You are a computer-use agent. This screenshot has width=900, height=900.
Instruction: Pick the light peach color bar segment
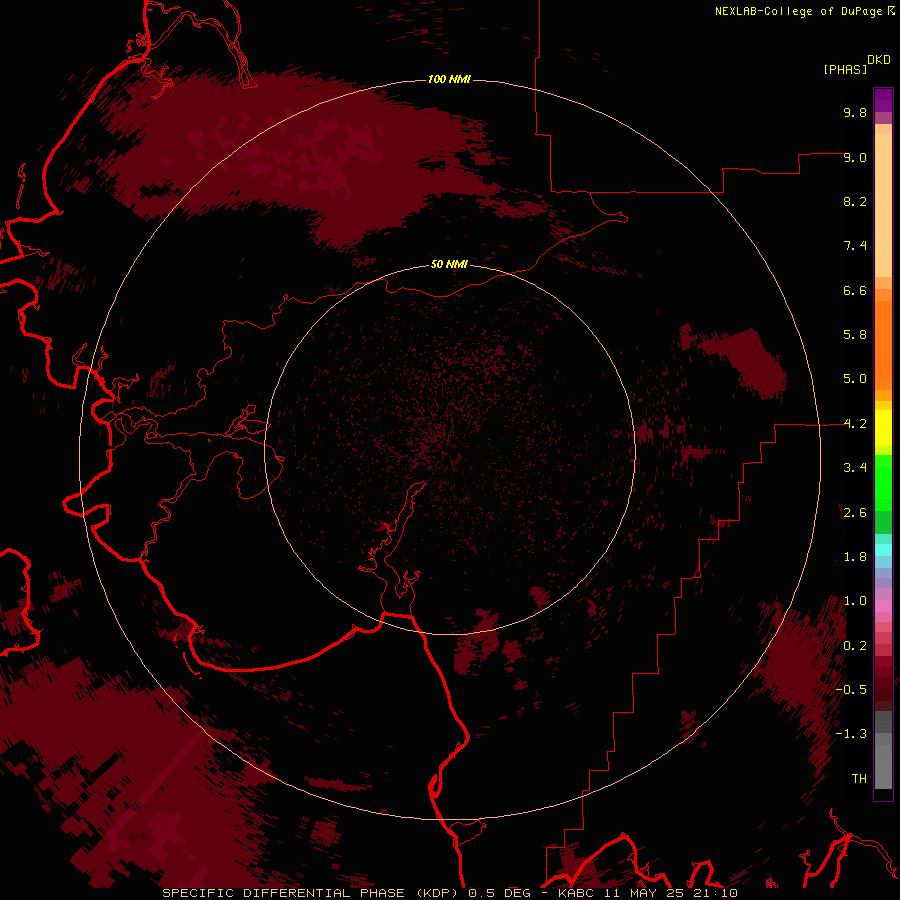click(x=883, y=205)
